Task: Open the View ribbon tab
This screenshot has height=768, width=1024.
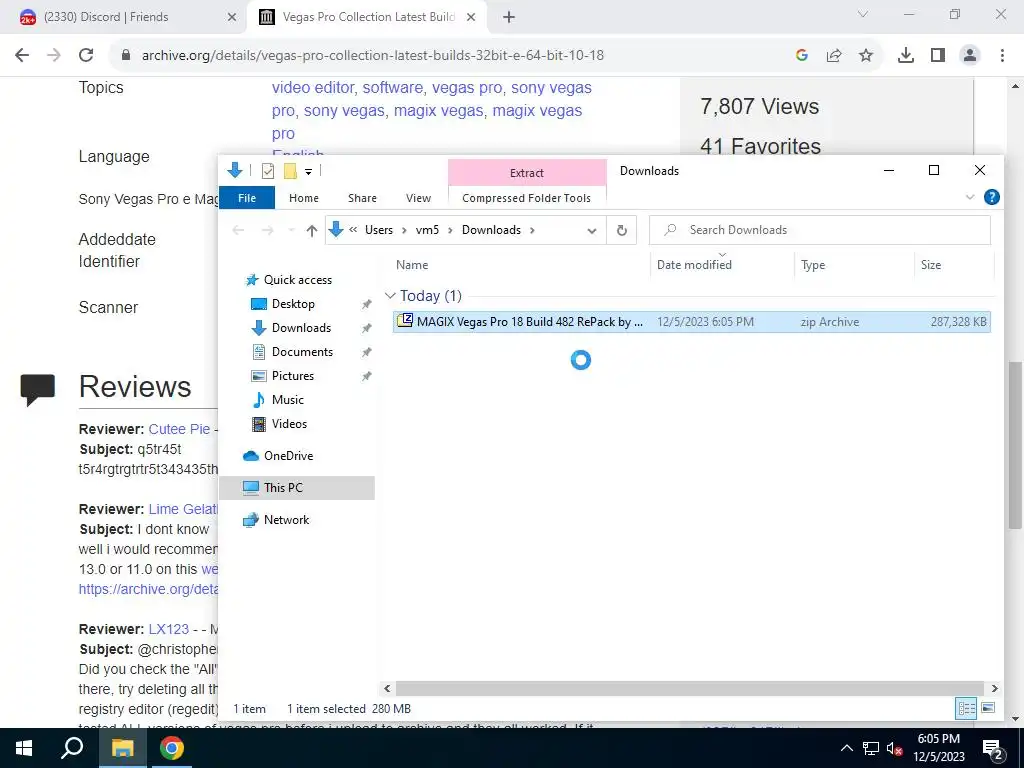Action: [418, 198]
